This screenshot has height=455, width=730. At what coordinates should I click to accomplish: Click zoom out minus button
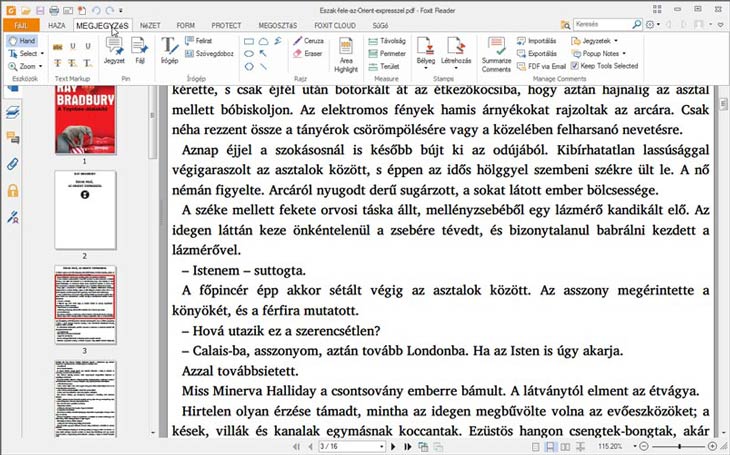tap(644, 447)
